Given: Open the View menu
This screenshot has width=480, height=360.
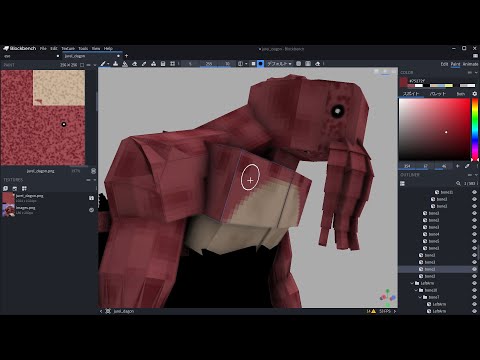Looking at the screenshot, I should [96, 48].
